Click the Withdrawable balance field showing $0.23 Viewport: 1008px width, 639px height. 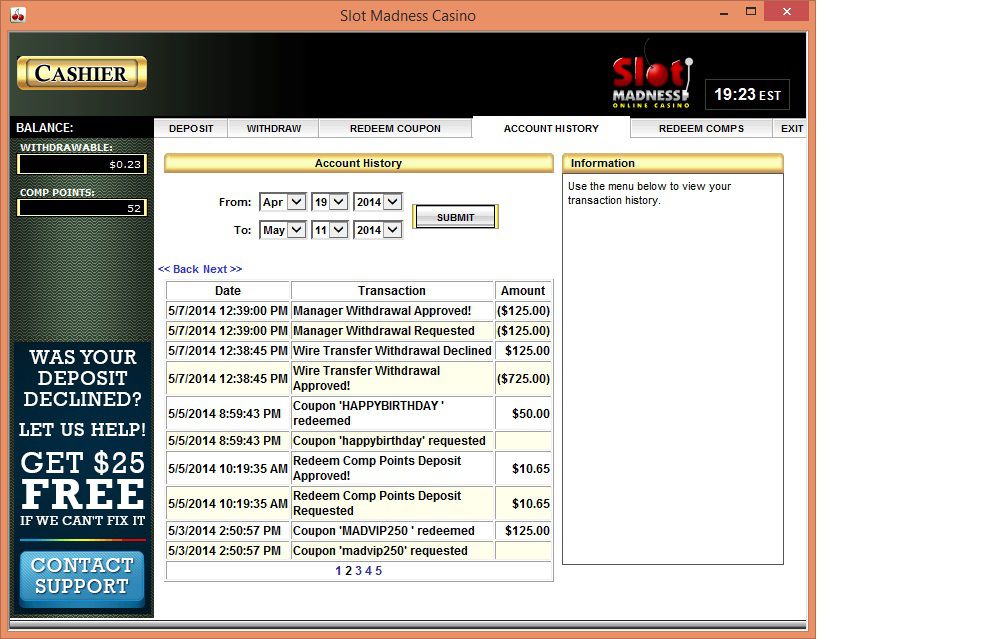(82, 164)
